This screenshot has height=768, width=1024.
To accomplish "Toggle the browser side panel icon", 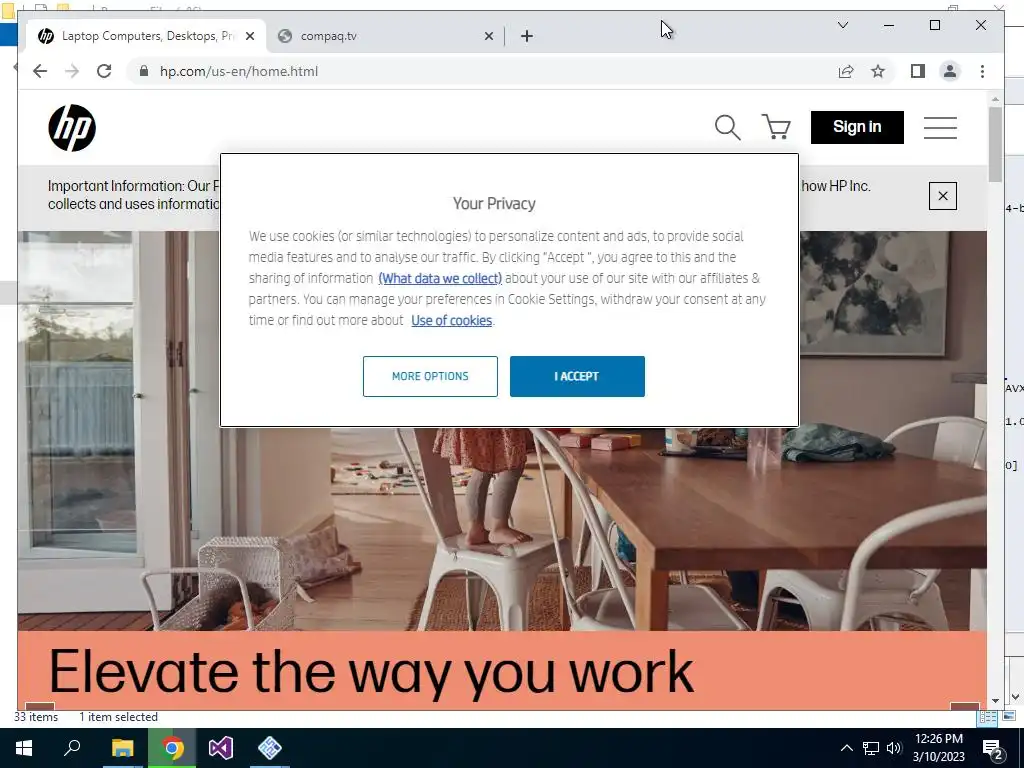I will pos(918,71).
